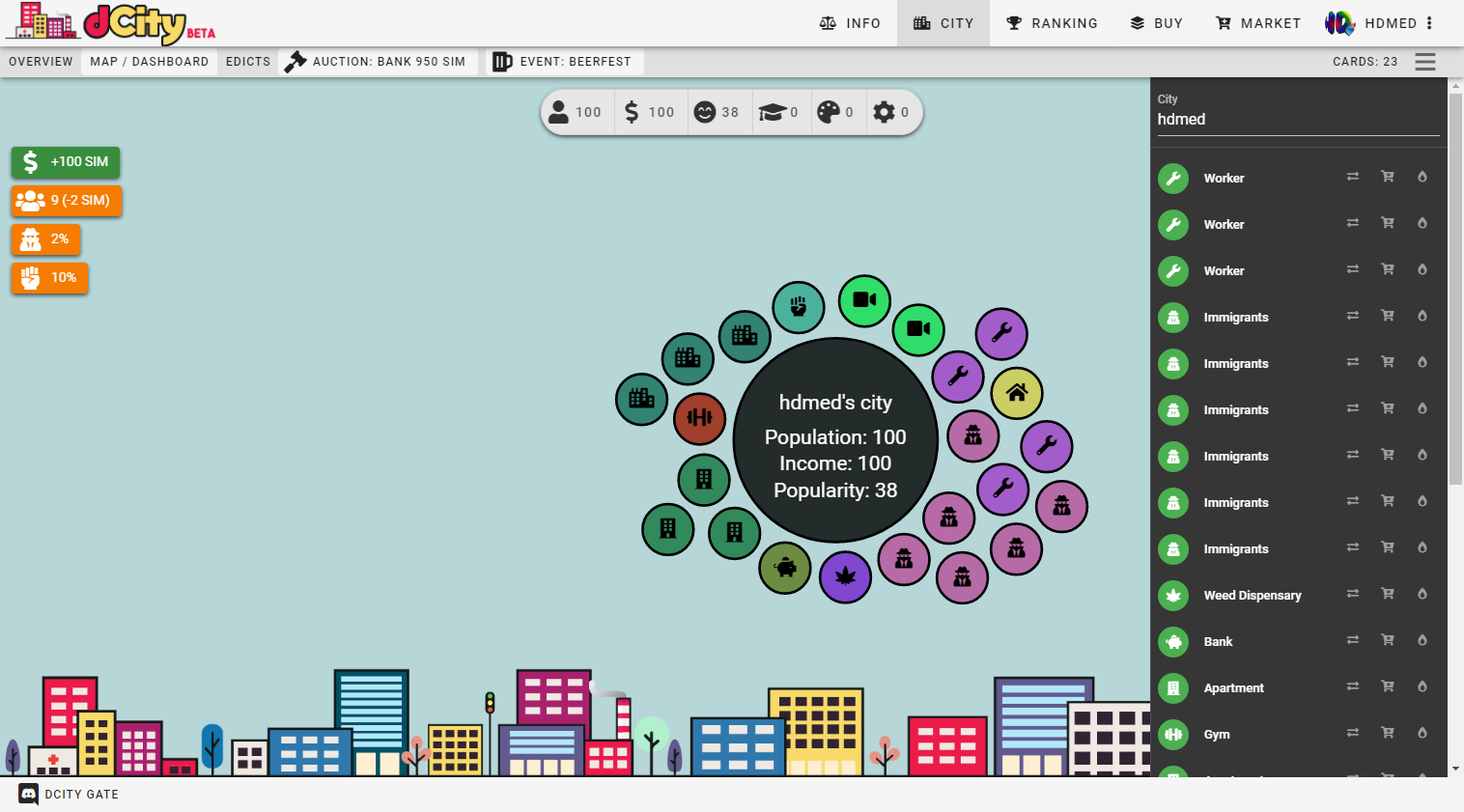Click the Gym card icon

1173,735
